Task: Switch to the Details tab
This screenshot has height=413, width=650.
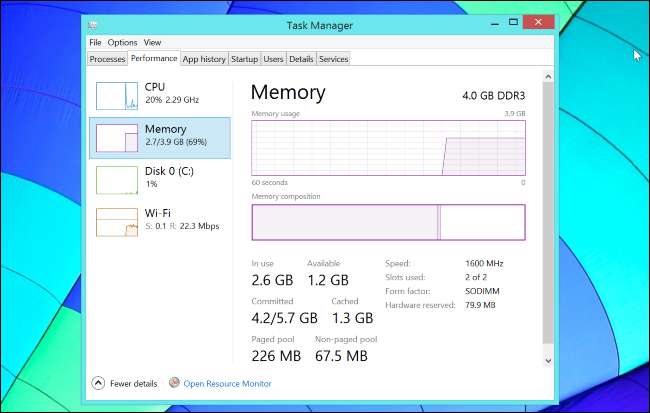Action: coord(301,59)
